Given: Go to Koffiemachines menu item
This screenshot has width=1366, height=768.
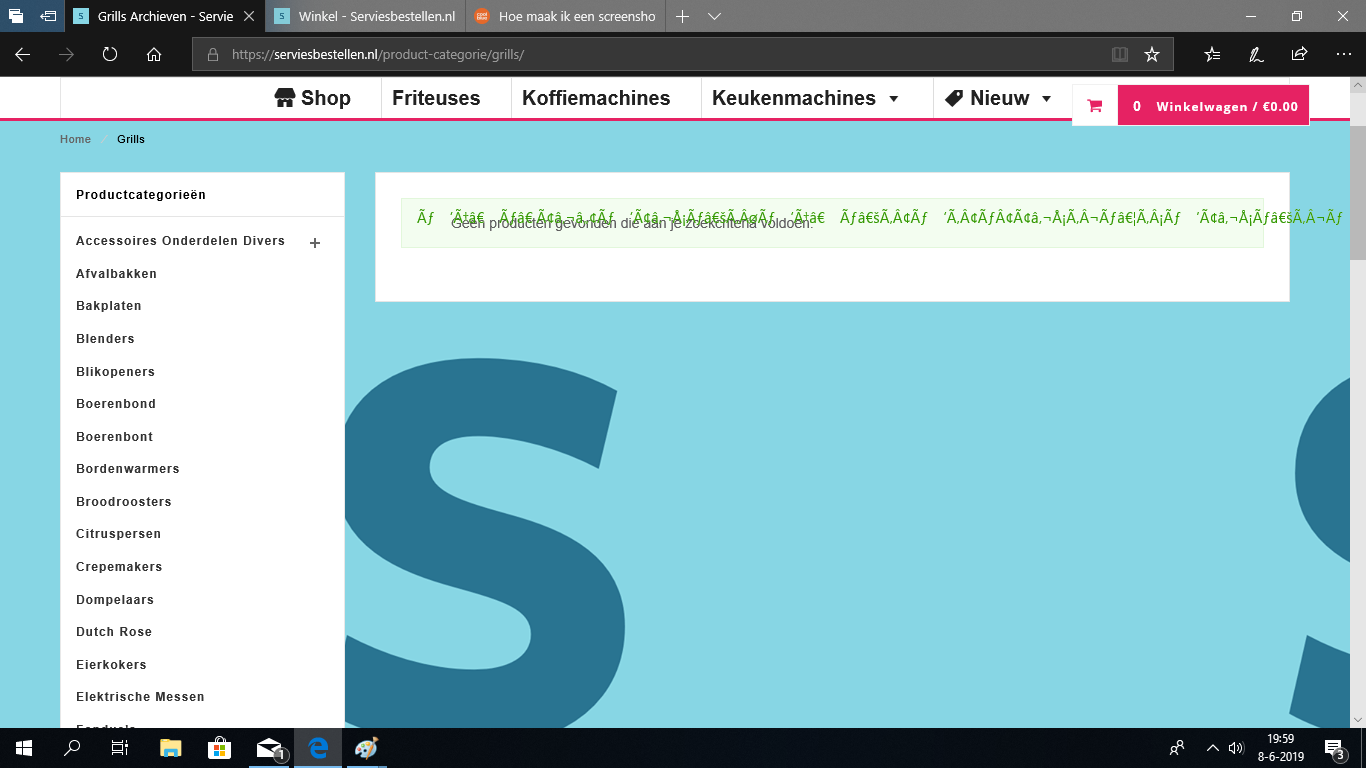Looking at the screenshot, I should click(596, 98).
